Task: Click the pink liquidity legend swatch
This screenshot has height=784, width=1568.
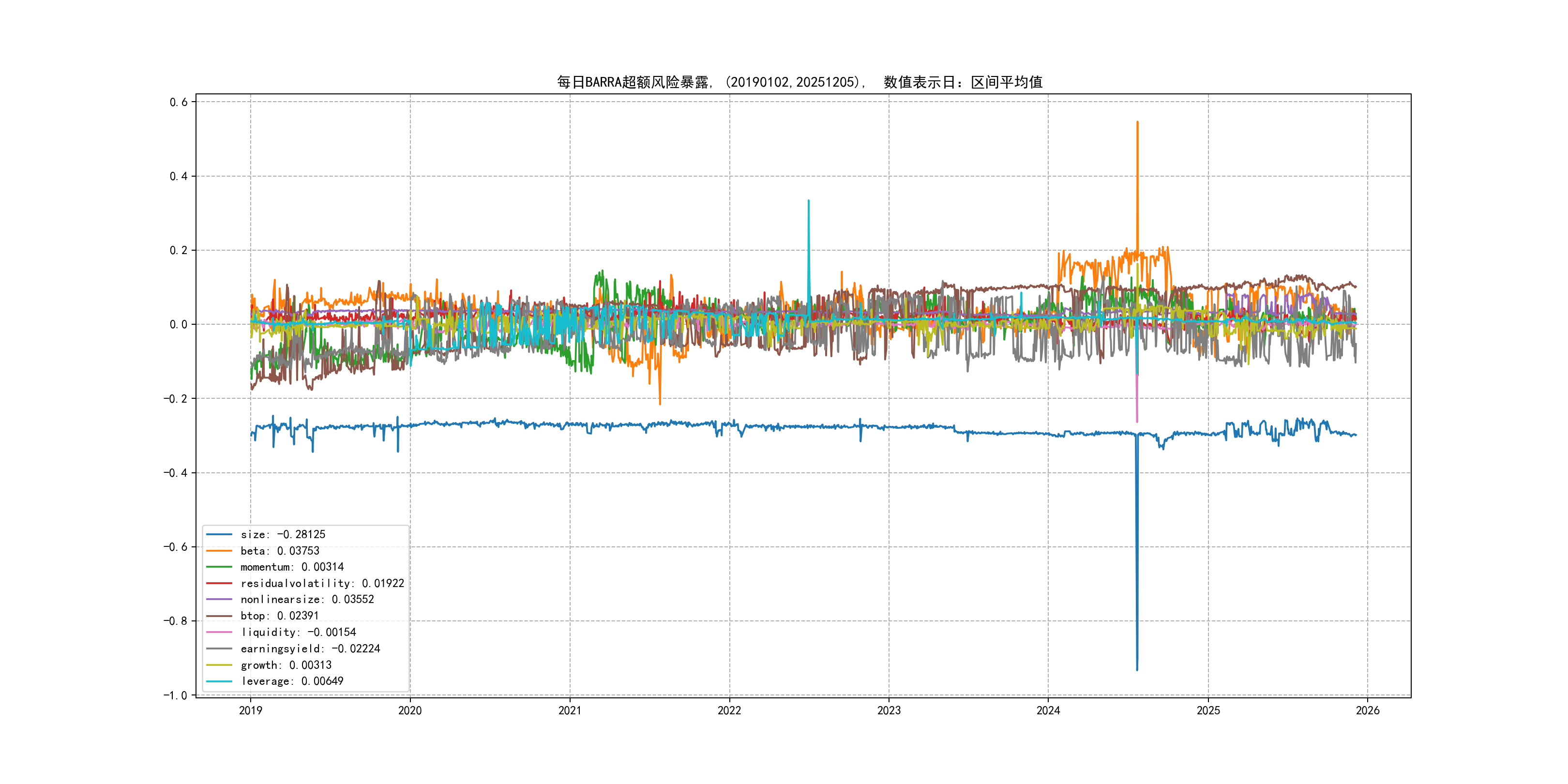Action: 219,633
